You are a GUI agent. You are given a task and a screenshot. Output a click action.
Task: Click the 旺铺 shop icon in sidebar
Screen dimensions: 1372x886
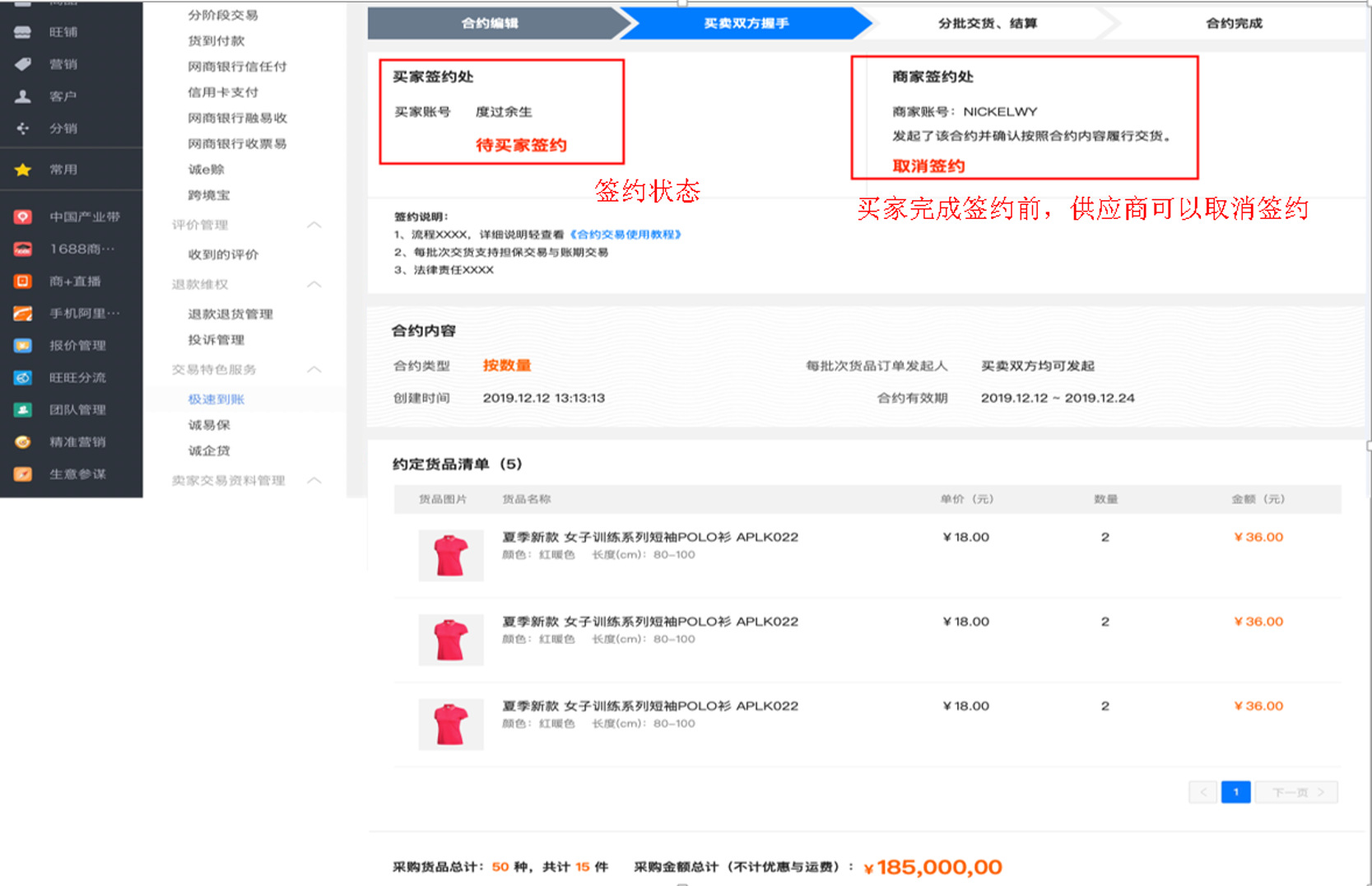pyautogui.click(x=23, y=32)
